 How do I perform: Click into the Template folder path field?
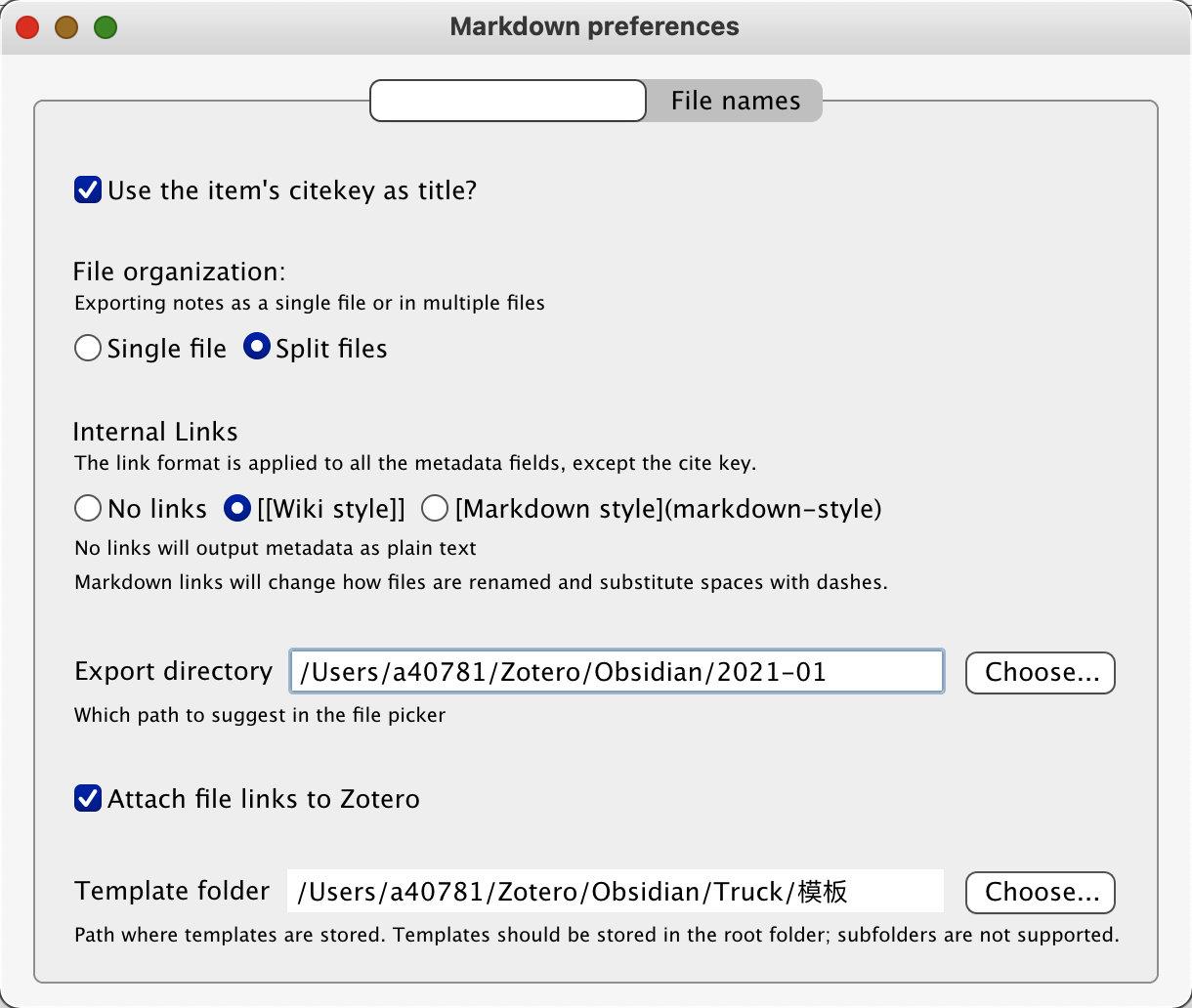coord(615,891)
